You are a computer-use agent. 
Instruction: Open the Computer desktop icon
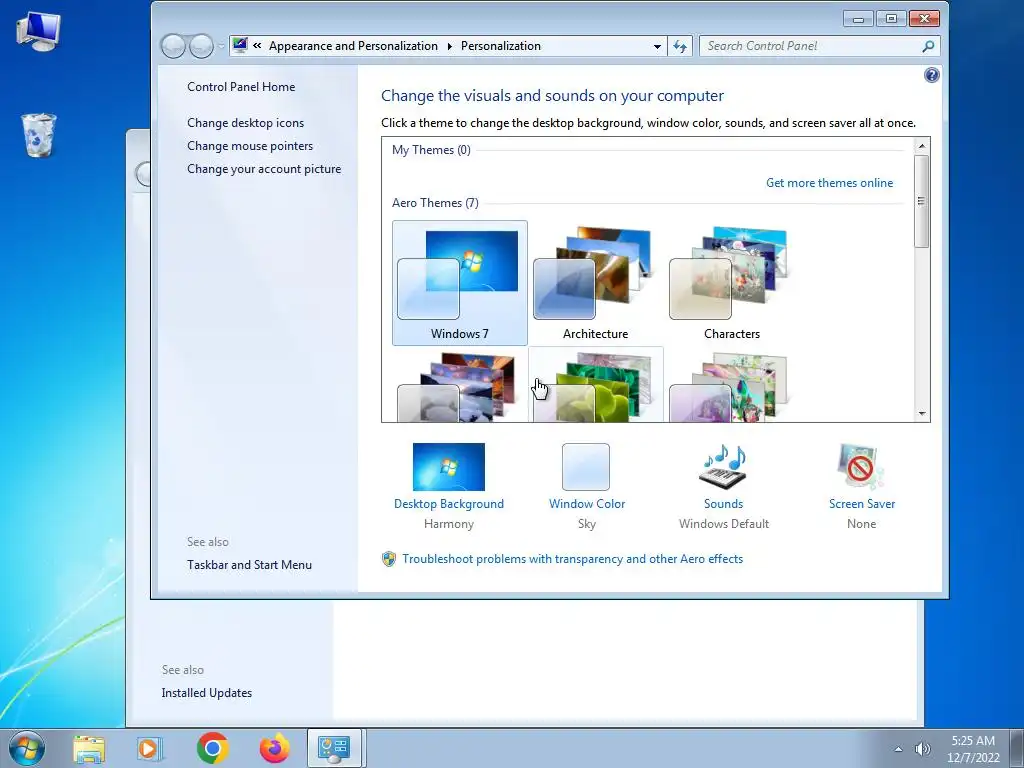click(38, 31)
